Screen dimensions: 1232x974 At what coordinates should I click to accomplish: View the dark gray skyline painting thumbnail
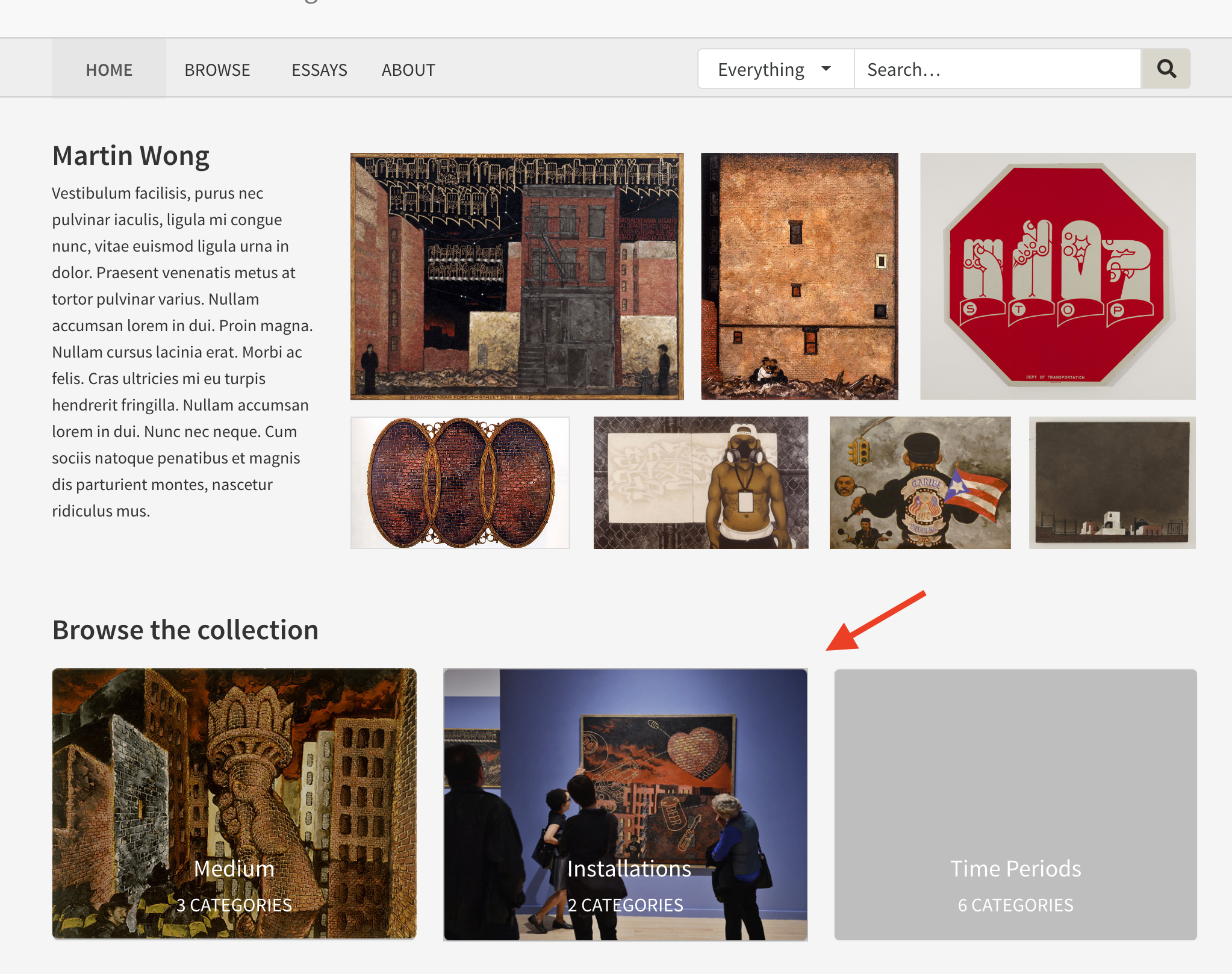pos(1112,482)
